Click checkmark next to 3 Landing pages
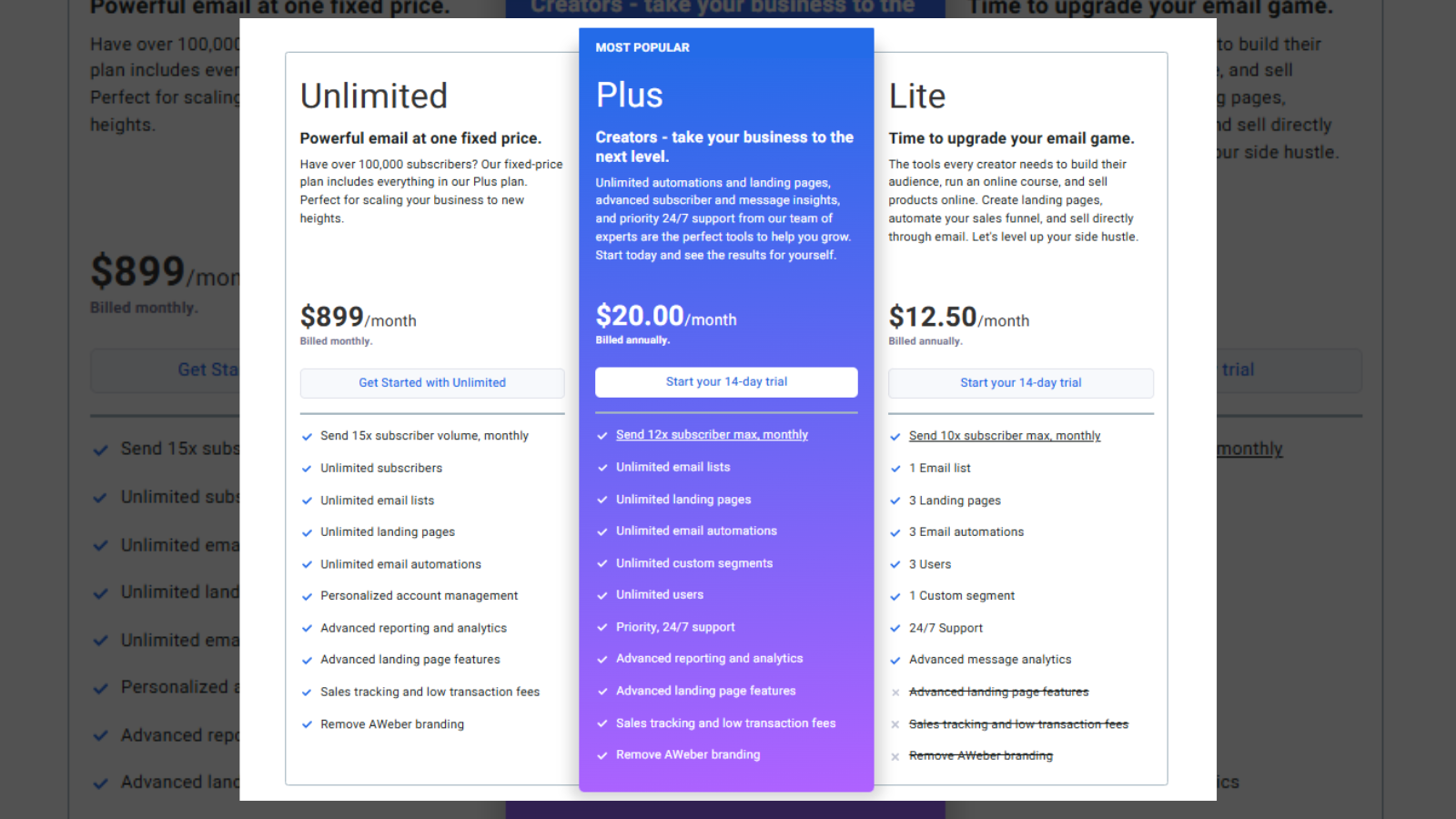 tap(895, 500)
